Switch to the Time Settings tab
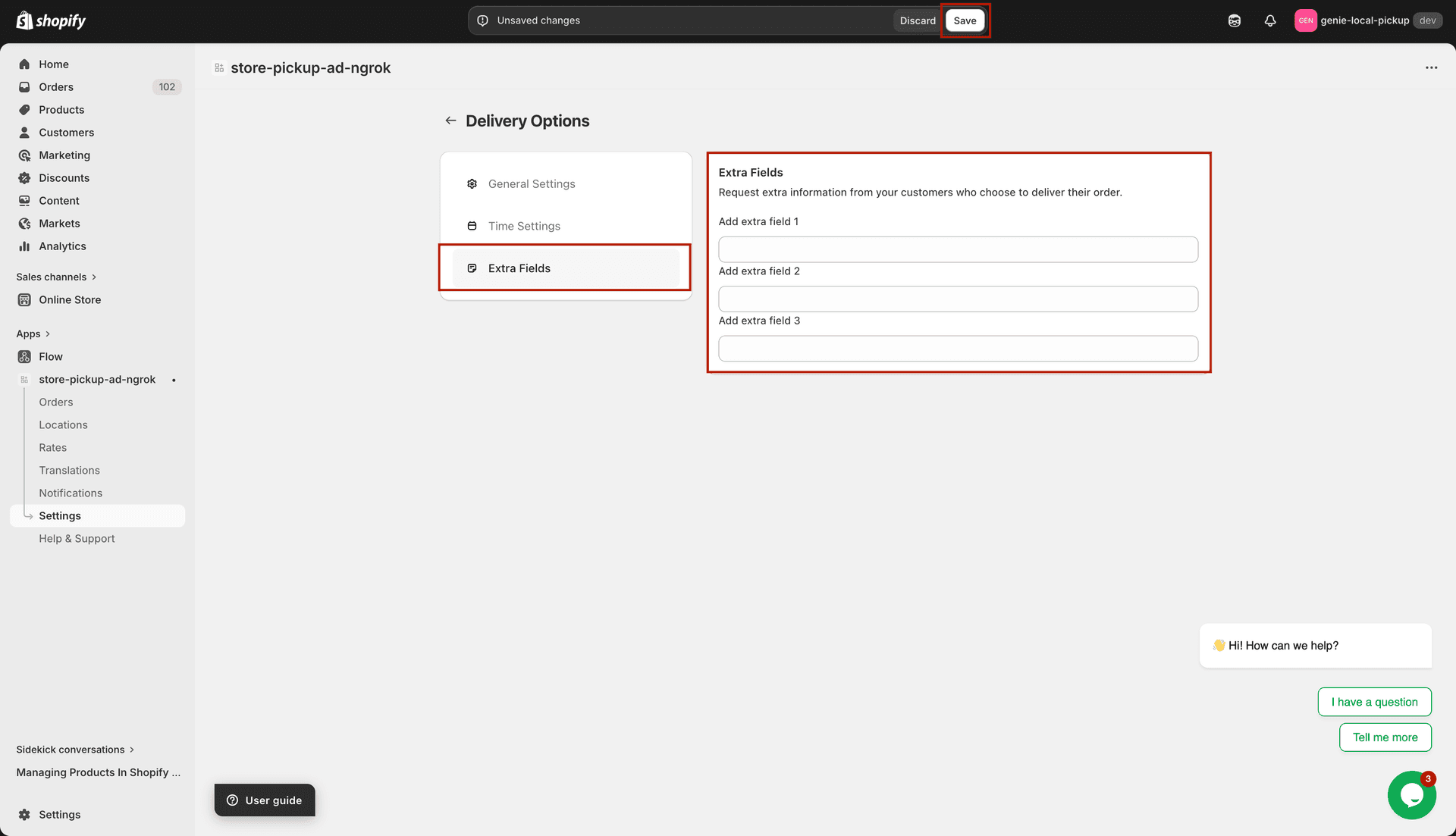The height and width of the screenshot is (836, 1456). pos(524,226)
